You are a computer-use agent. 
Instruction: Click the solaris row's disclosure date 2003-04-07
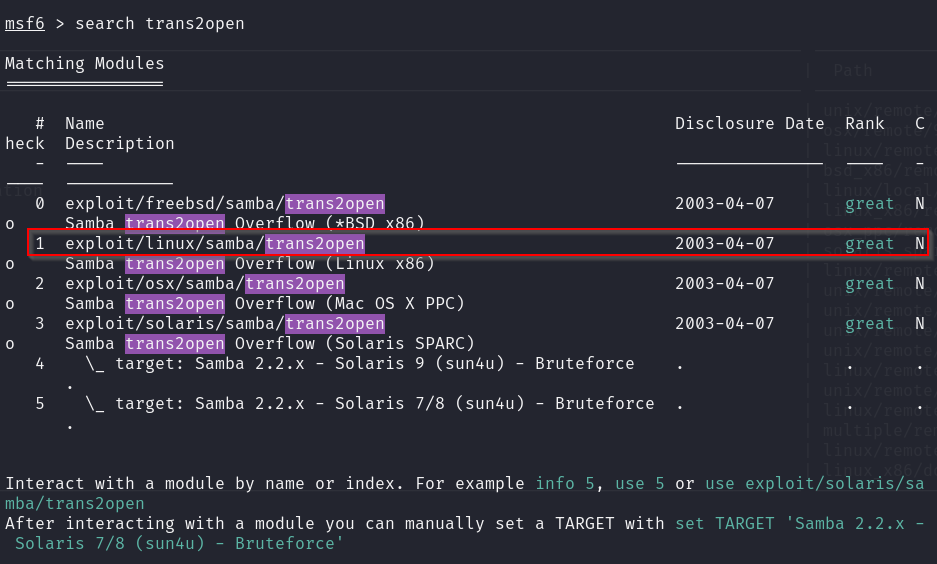point(724,324)
